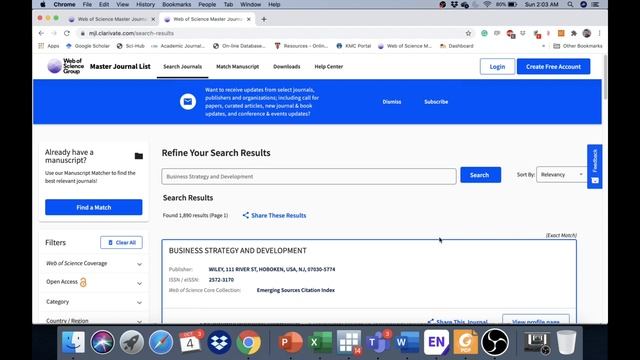Screen dimensions: 640x360
Task: Open Launchpad rocket icon in dock
Action: 131,342
